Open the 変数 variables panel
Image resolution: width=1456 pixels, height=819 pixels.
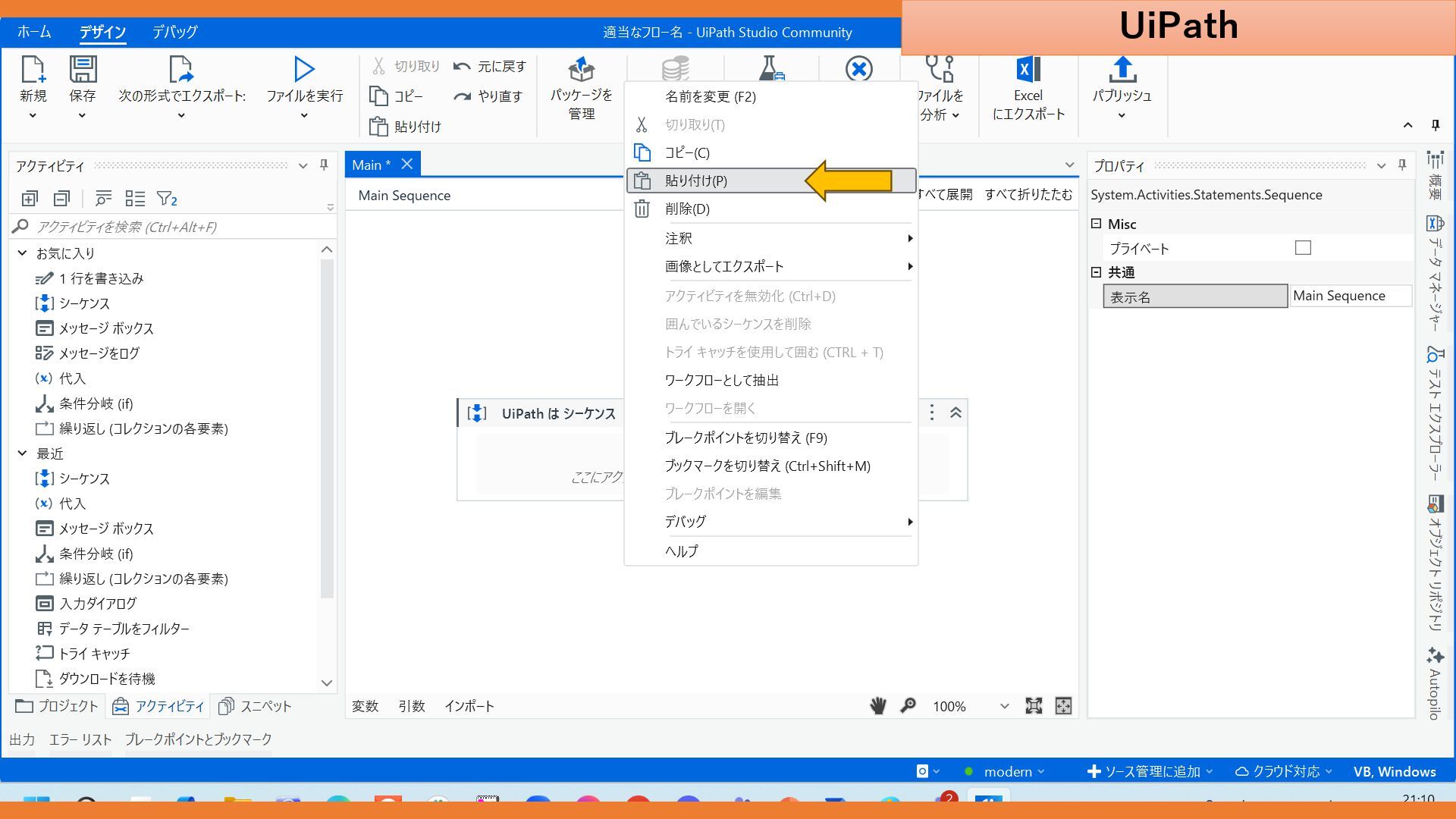(365, 706)
